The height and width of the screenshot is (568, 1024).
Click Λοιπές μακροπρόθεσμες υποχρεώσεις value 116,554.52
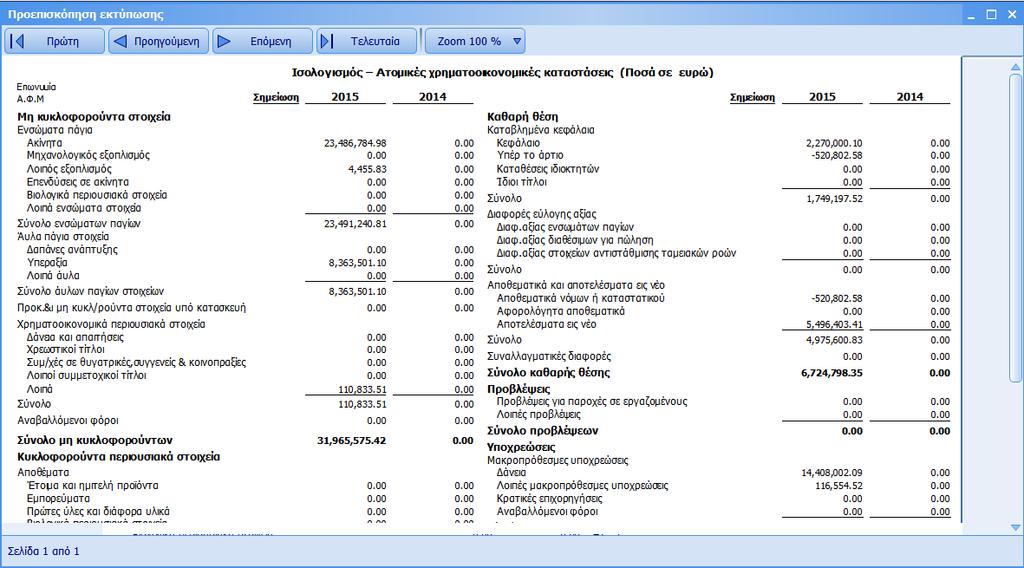click(839, 486)
